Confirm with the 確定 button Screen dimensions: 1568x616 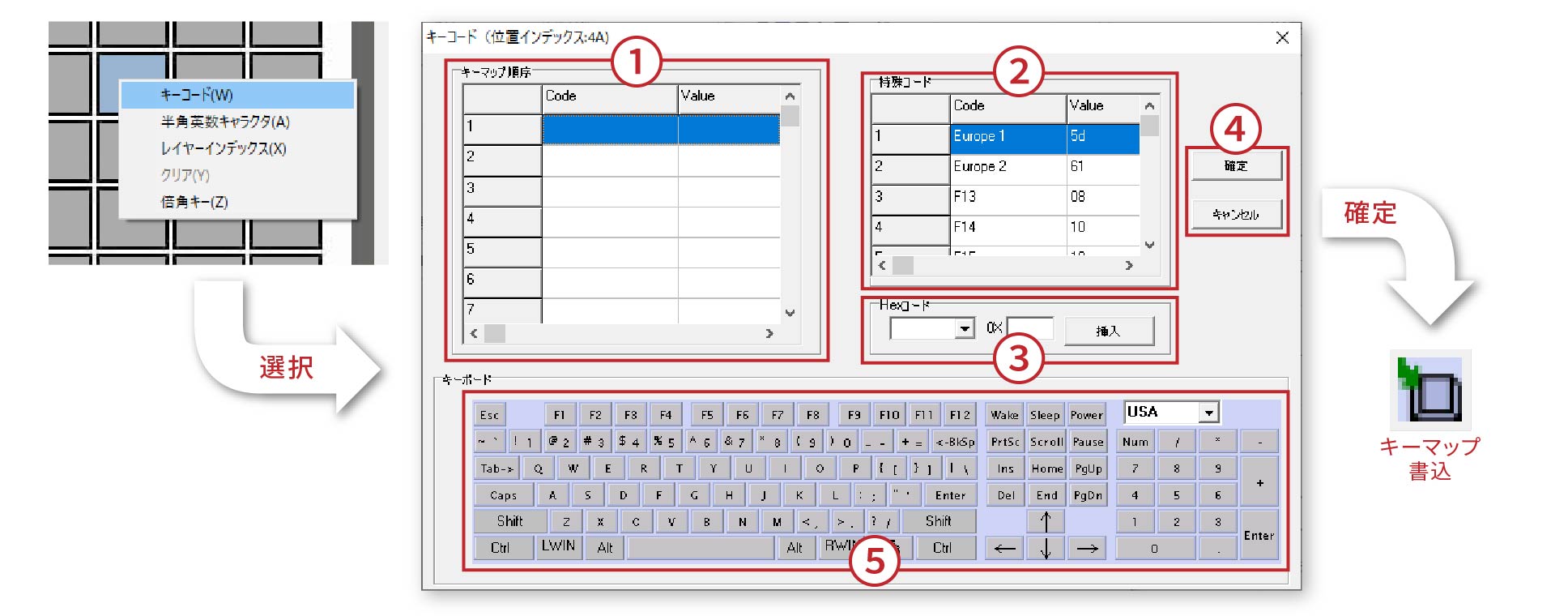[x=1236, y=165]
